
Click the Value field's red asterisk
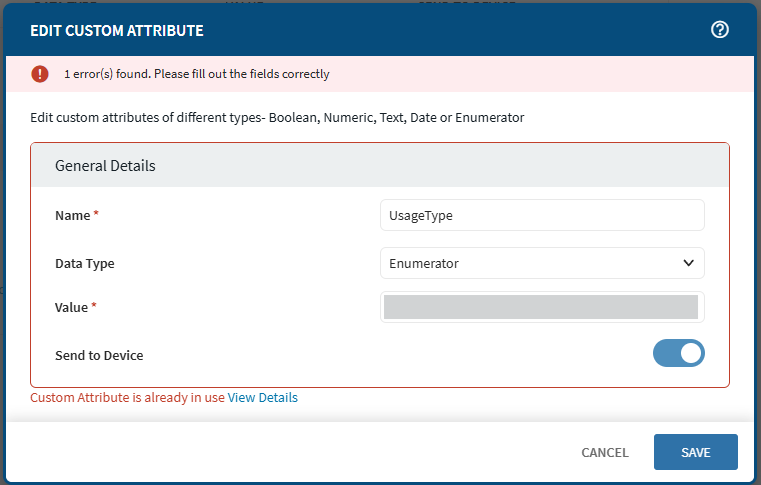click(94, 308)
